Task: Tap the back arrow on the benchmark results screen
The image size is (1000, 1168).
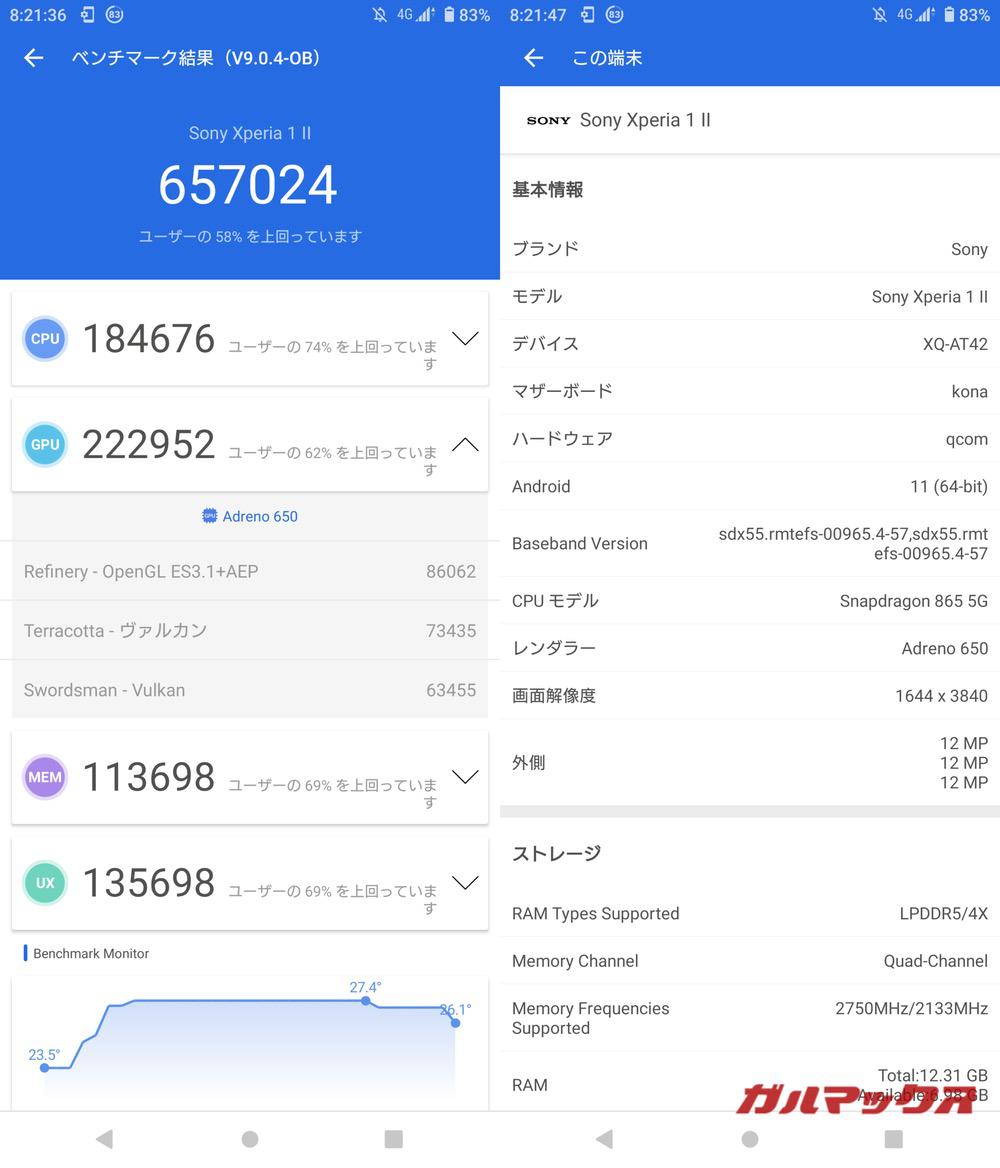Action: point(33,58)
